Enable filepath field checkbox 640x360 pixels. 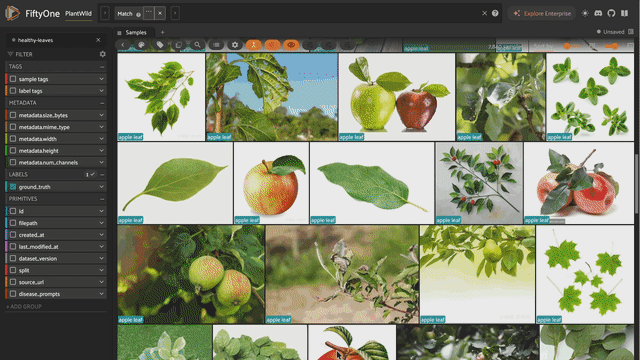pyautogui.click(x=13, y=223)
